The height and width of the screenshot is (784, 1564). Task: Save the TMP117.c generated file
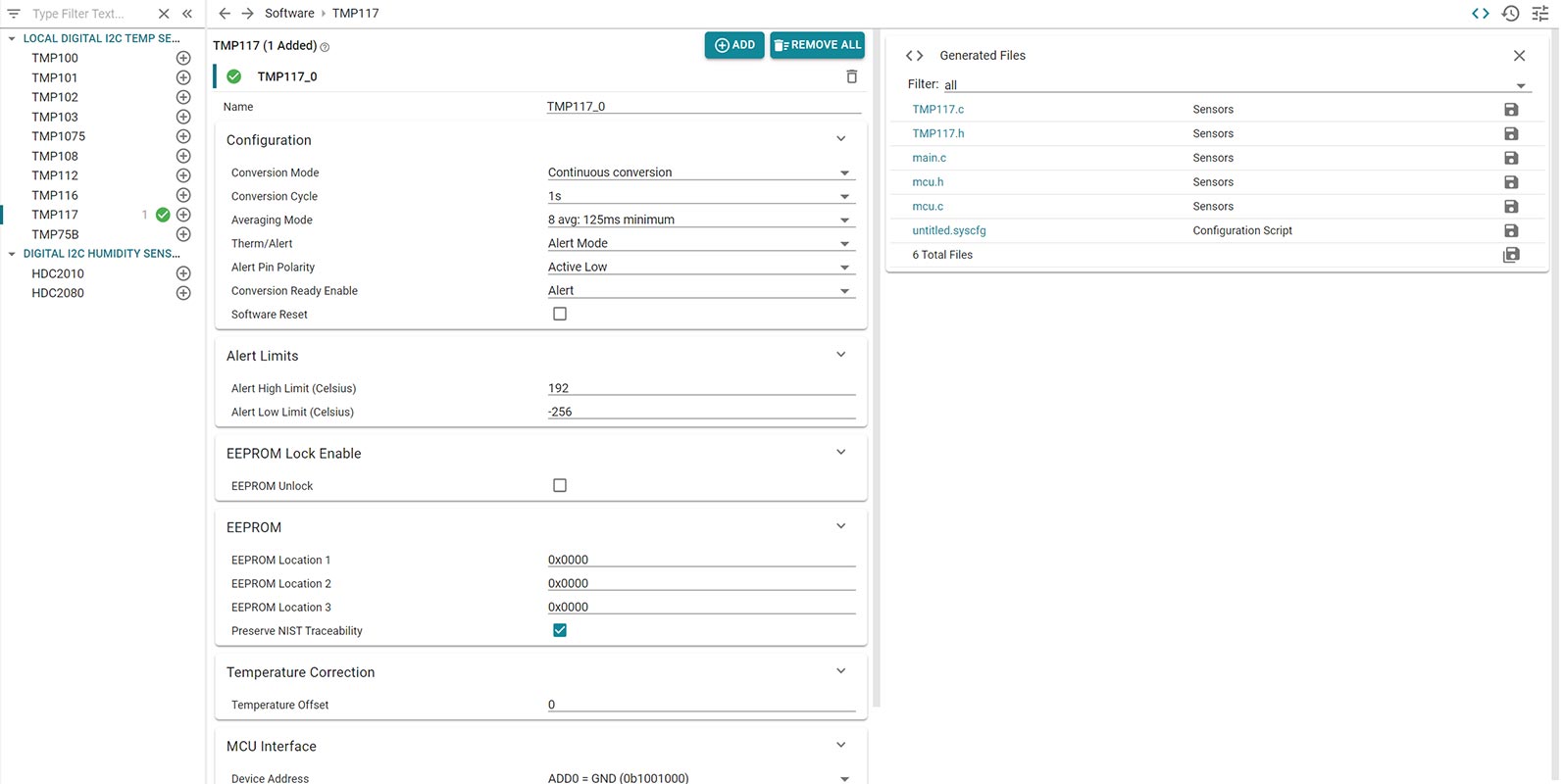[x=1511, y=110]
